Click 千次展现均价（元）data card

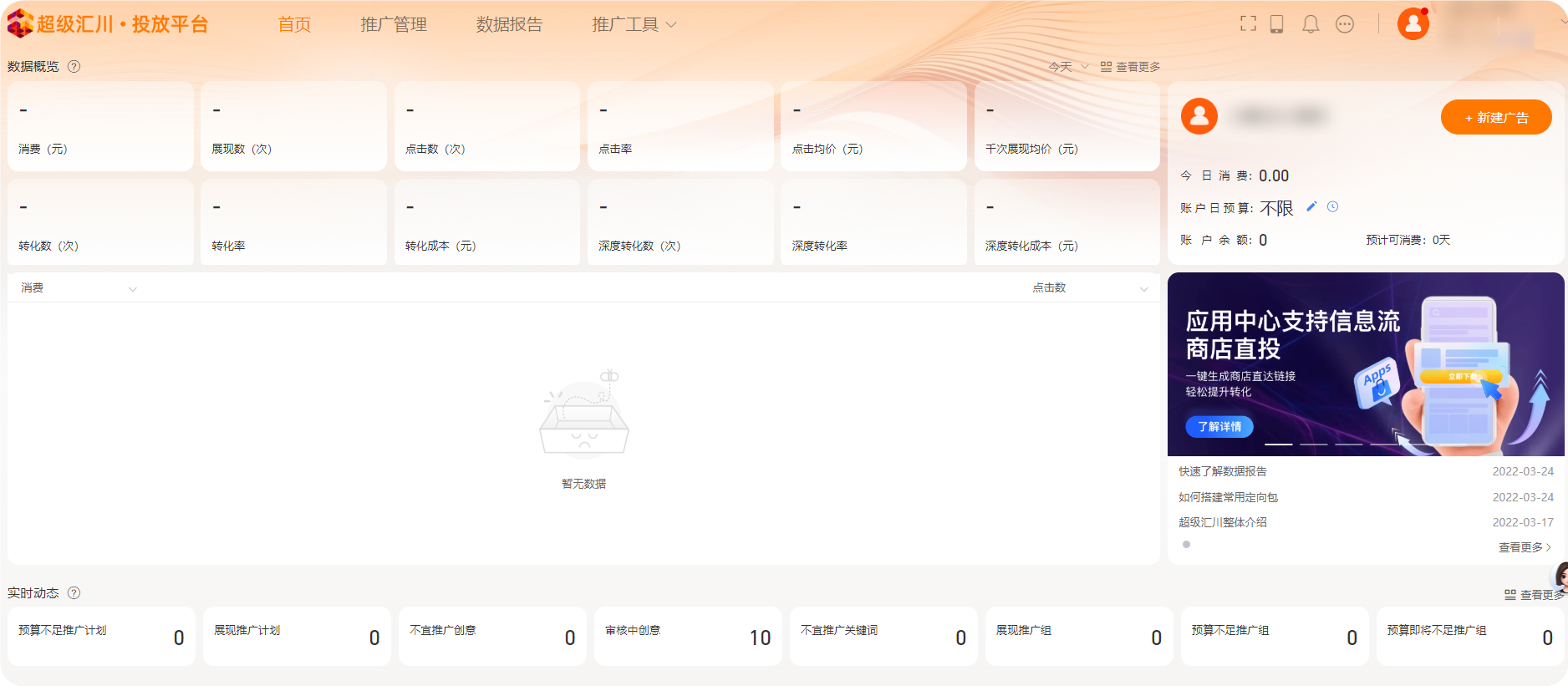1067,127
